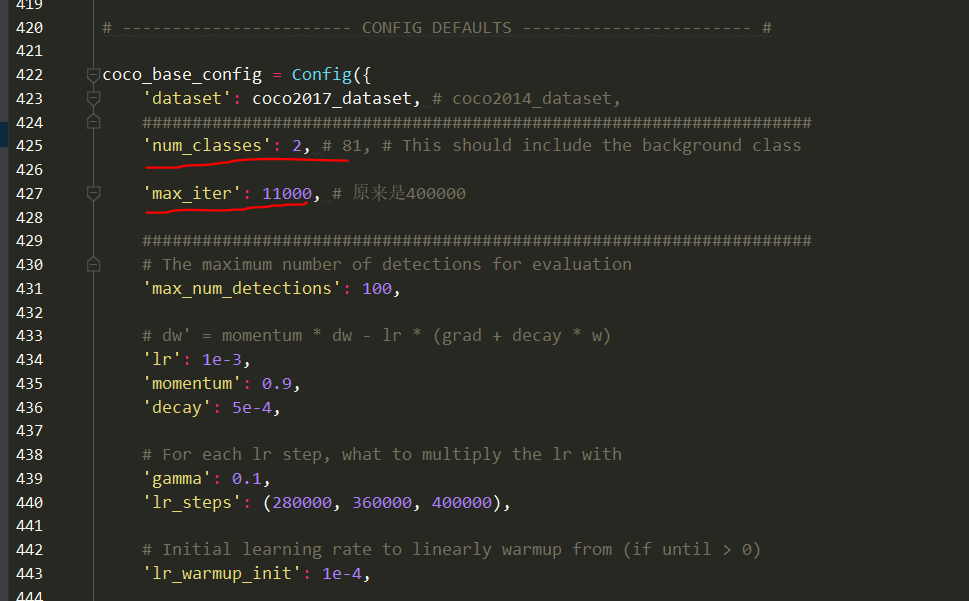Toggle the fold marker at line 430
This screenshot has width=969, height=601.
click(93, 264)
